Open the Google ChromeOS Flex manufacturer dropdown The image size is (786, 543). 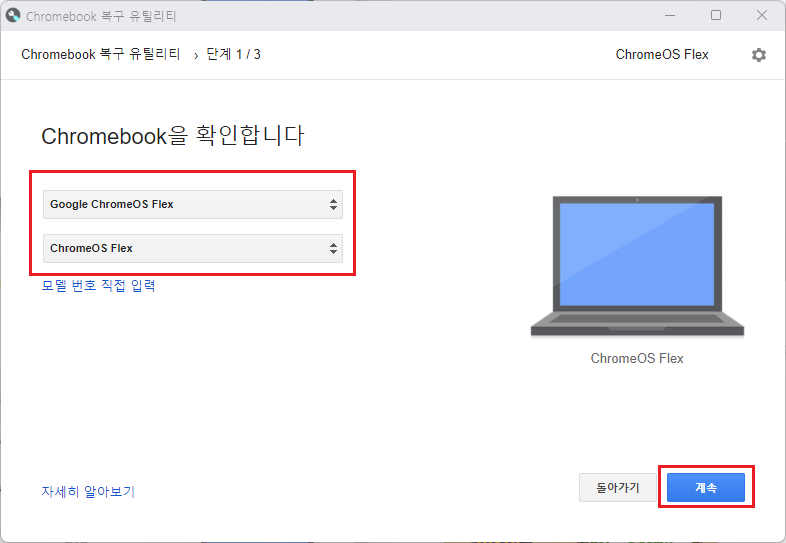coord(193,204)
